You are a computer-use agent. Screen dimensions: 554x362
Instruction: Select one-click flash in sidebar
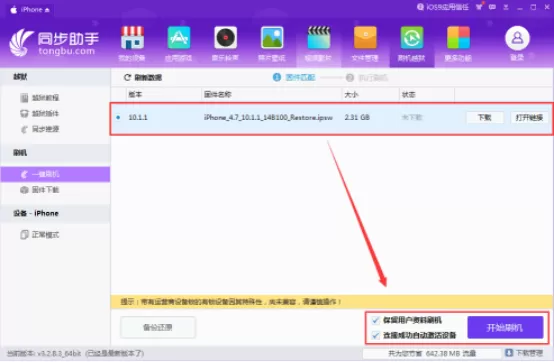click(55, 174)
